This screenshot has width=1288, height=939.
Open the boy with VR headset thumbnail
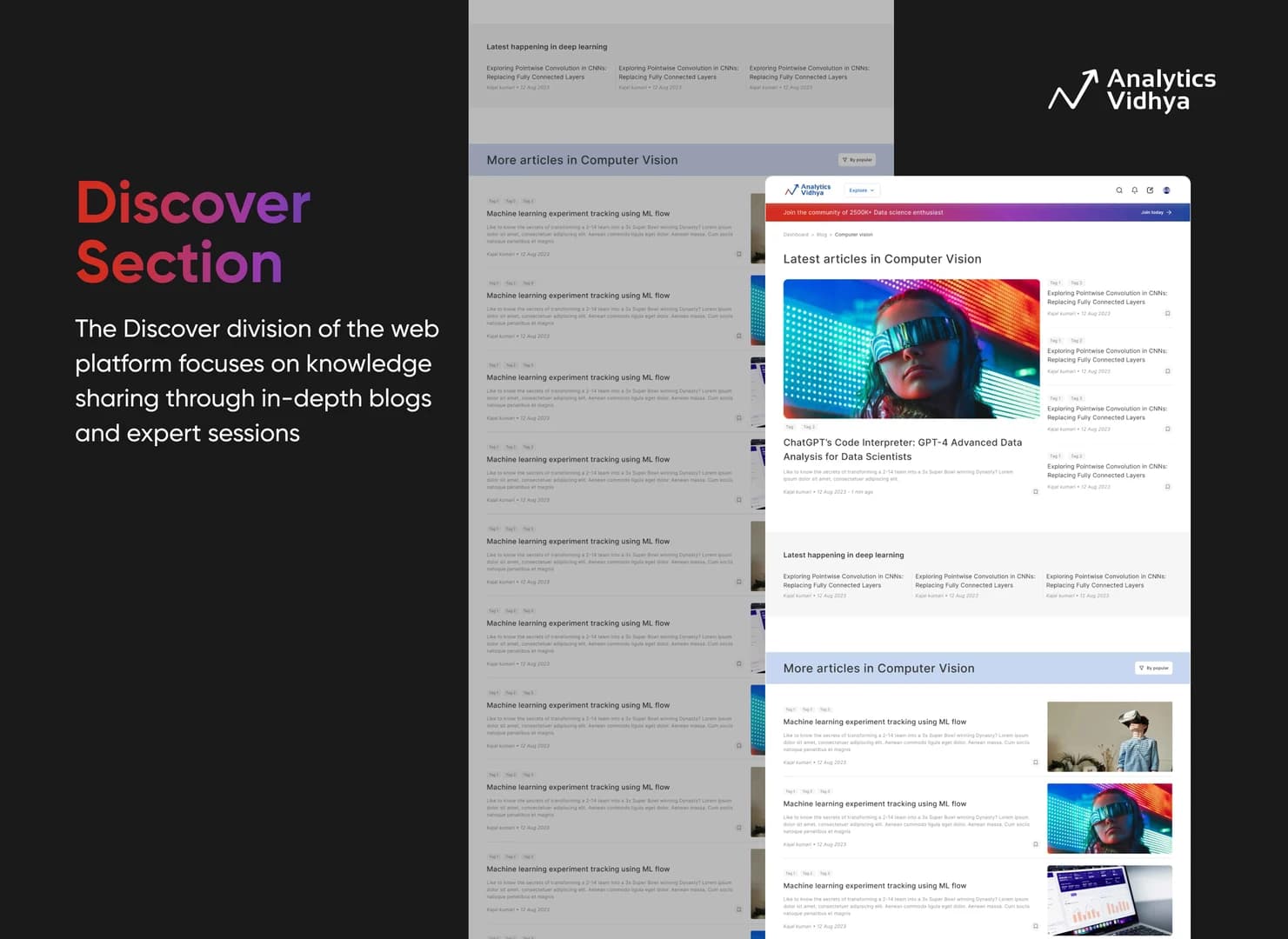1110,736
